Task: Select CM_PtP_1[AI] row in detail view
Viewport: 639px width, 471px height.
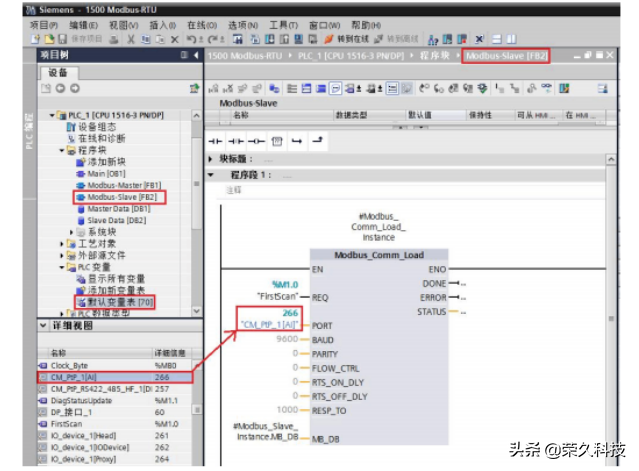Action: click(115, 377)
